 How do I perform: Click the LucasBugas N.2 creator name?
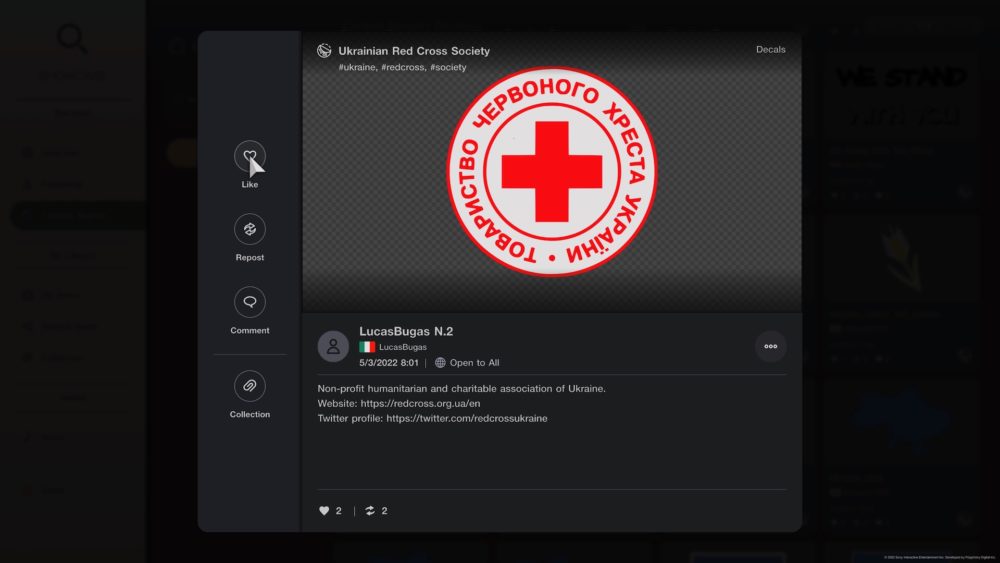pyautogui.click(x=406, y=332)
